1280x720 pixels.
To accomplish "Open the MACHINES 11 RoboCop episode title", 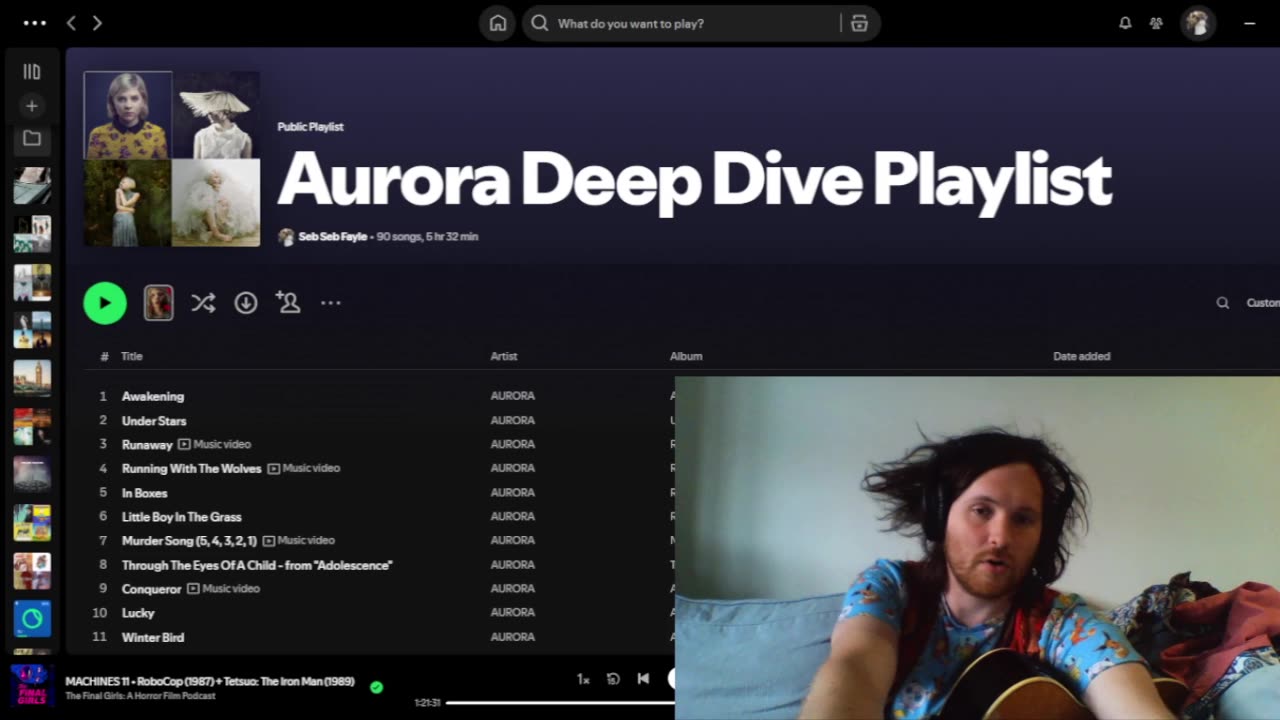I will click(x=210, y=681).
